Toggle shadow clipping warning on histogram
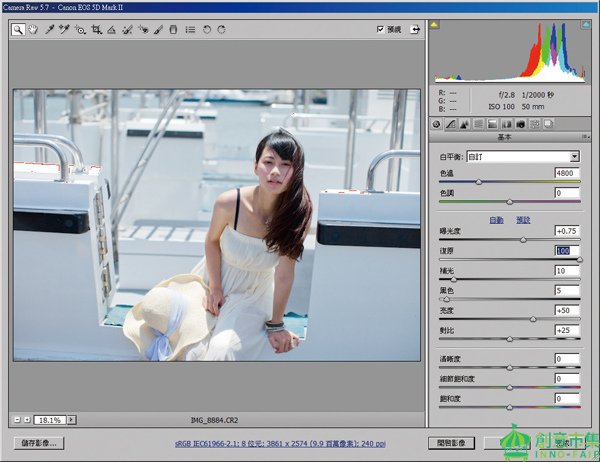600x462 pixels. coord(434,25)
